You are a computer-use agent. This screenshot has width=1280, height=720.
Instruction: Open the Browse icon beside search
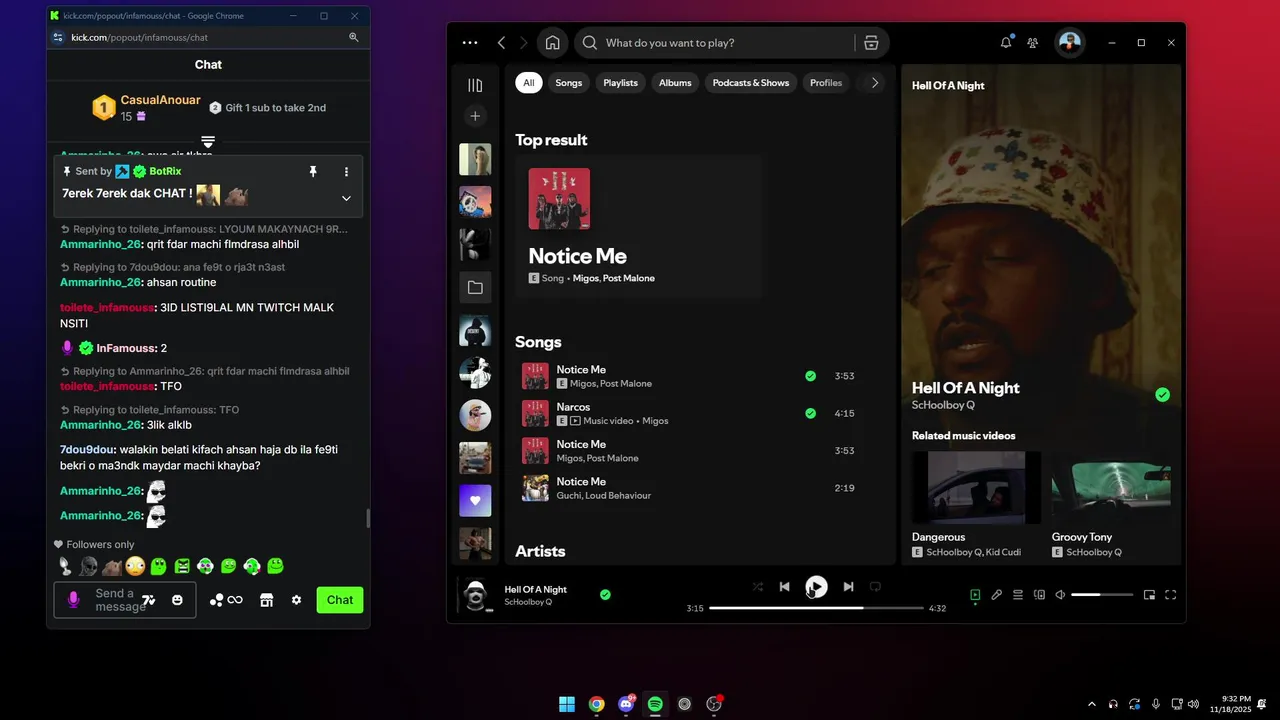tap(871, 43)
